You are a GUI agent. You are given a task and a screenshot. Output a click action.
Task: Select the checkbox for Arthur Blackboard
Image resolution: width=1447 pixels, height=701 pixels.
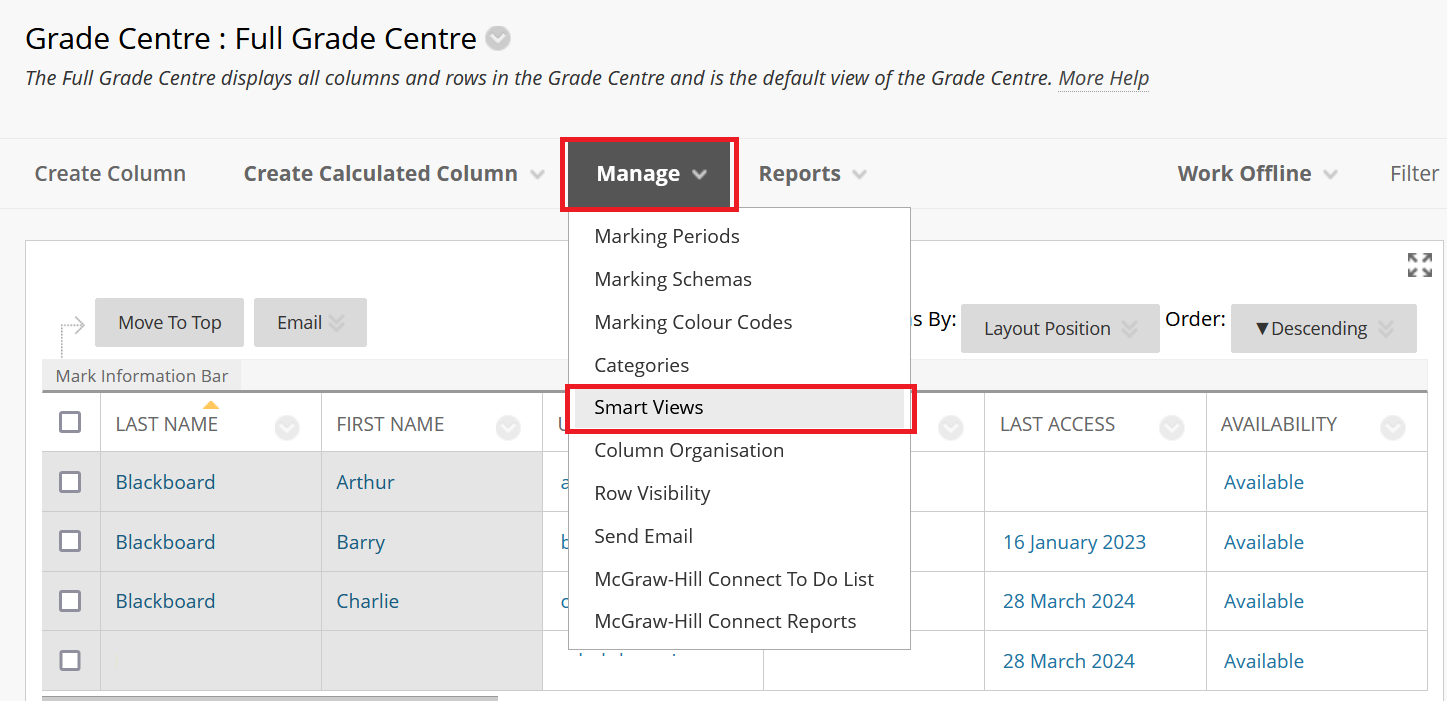70,482
